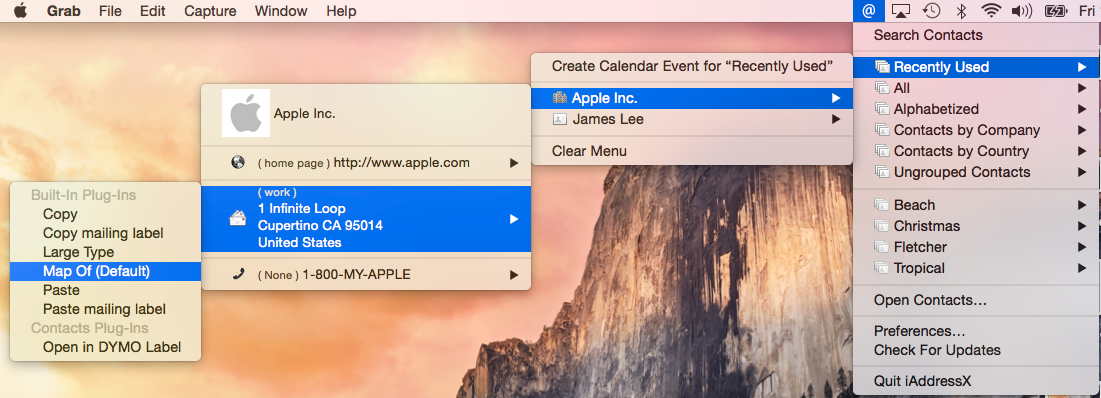Image resolution: width=1101 pixels, height=398 pixels.
Task: Click the work address mailbox icon
Action: pyautogui.click(x=238, y=219)
